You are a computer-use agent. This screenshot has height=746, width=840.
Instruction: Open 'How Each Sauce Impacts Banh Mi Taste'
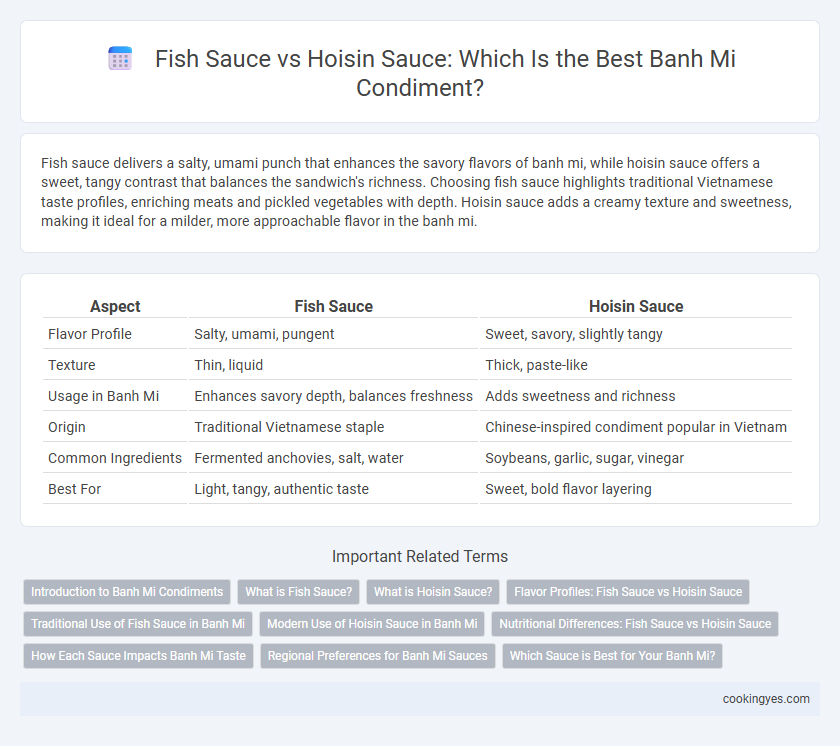click(138, 656)
